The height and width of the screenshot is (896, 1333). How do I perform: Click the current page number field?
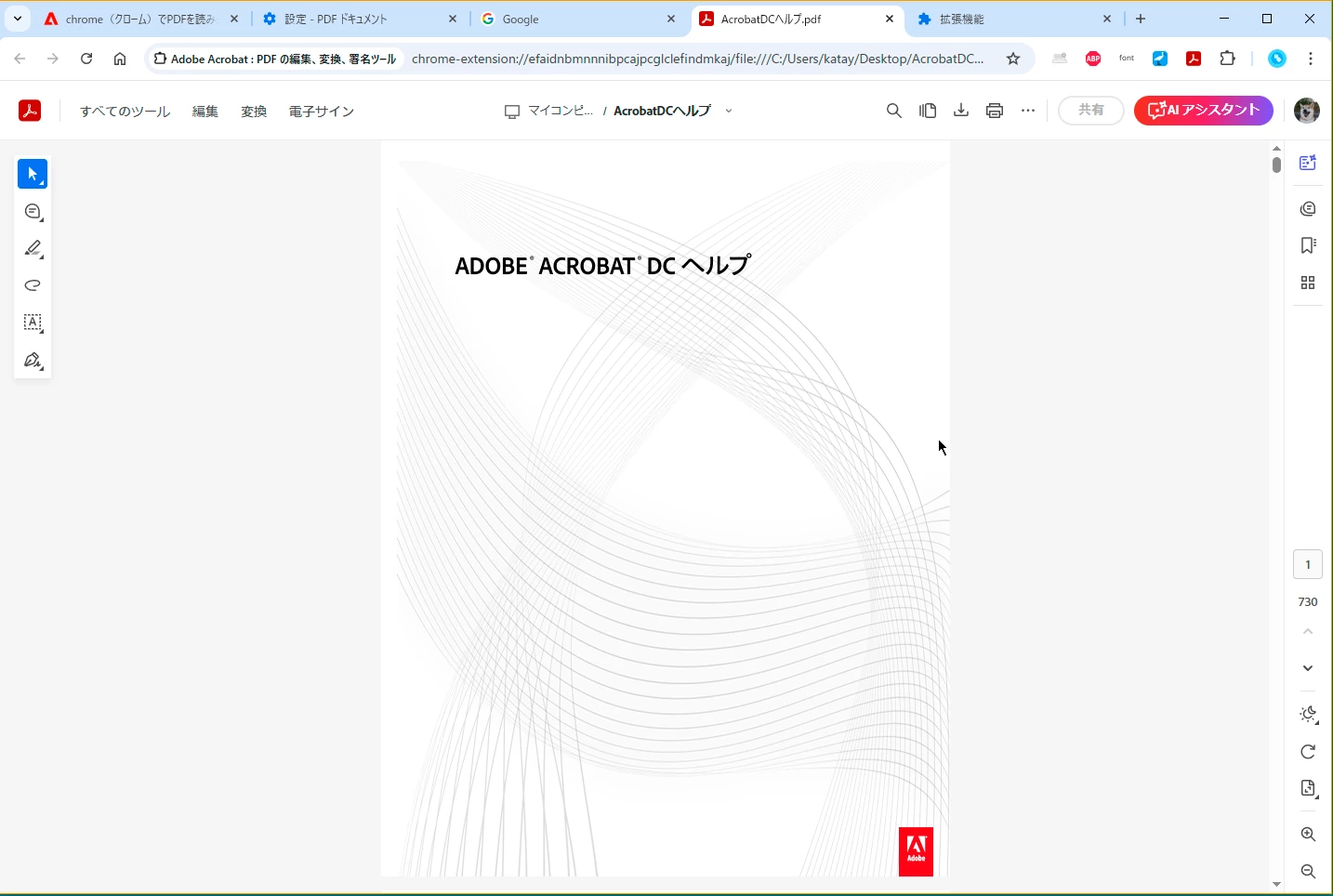click(1308, 564)
